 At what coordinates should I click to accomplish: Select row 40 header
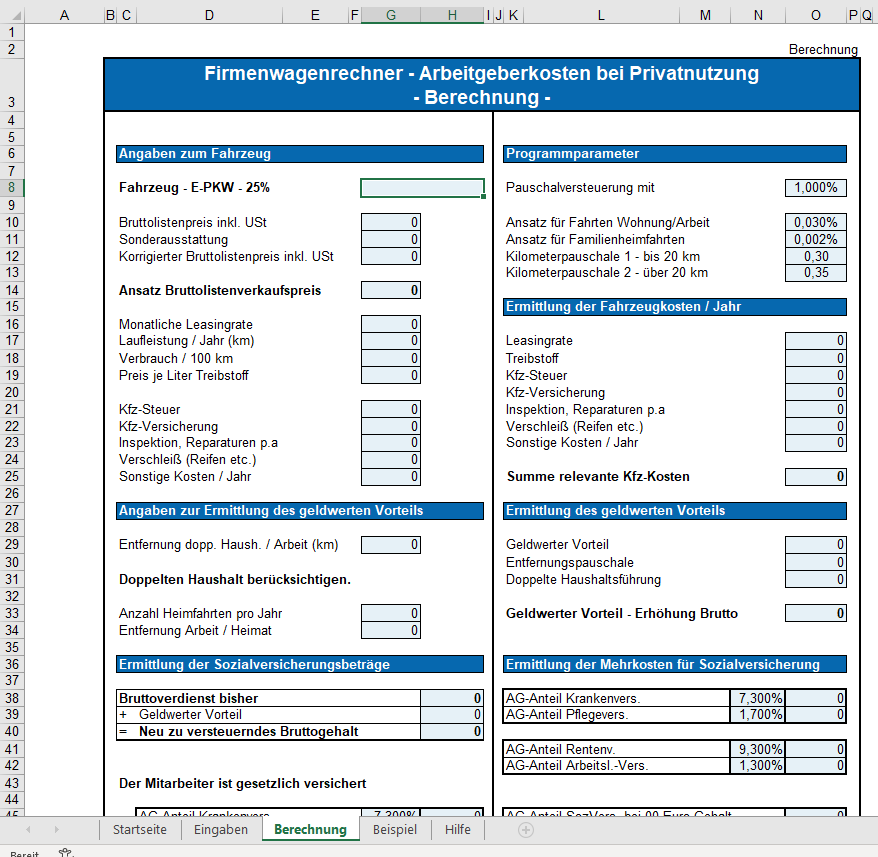[12, 732]
